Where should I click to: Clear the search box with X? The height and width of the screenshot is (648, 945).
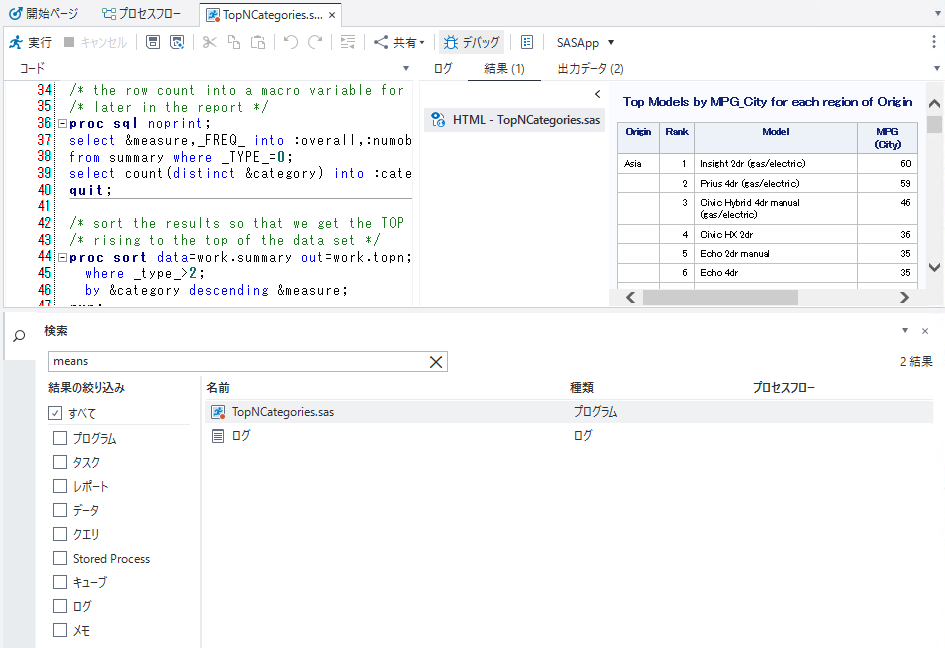[x=436, y=362]
